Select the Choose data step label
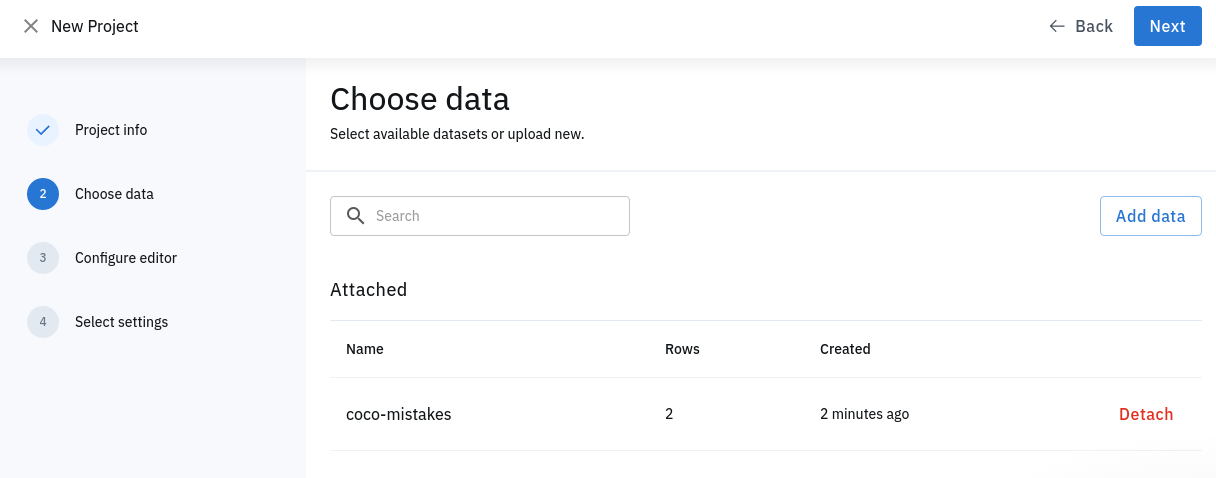Screen dimensions: 1216x478 pos(114,194)
